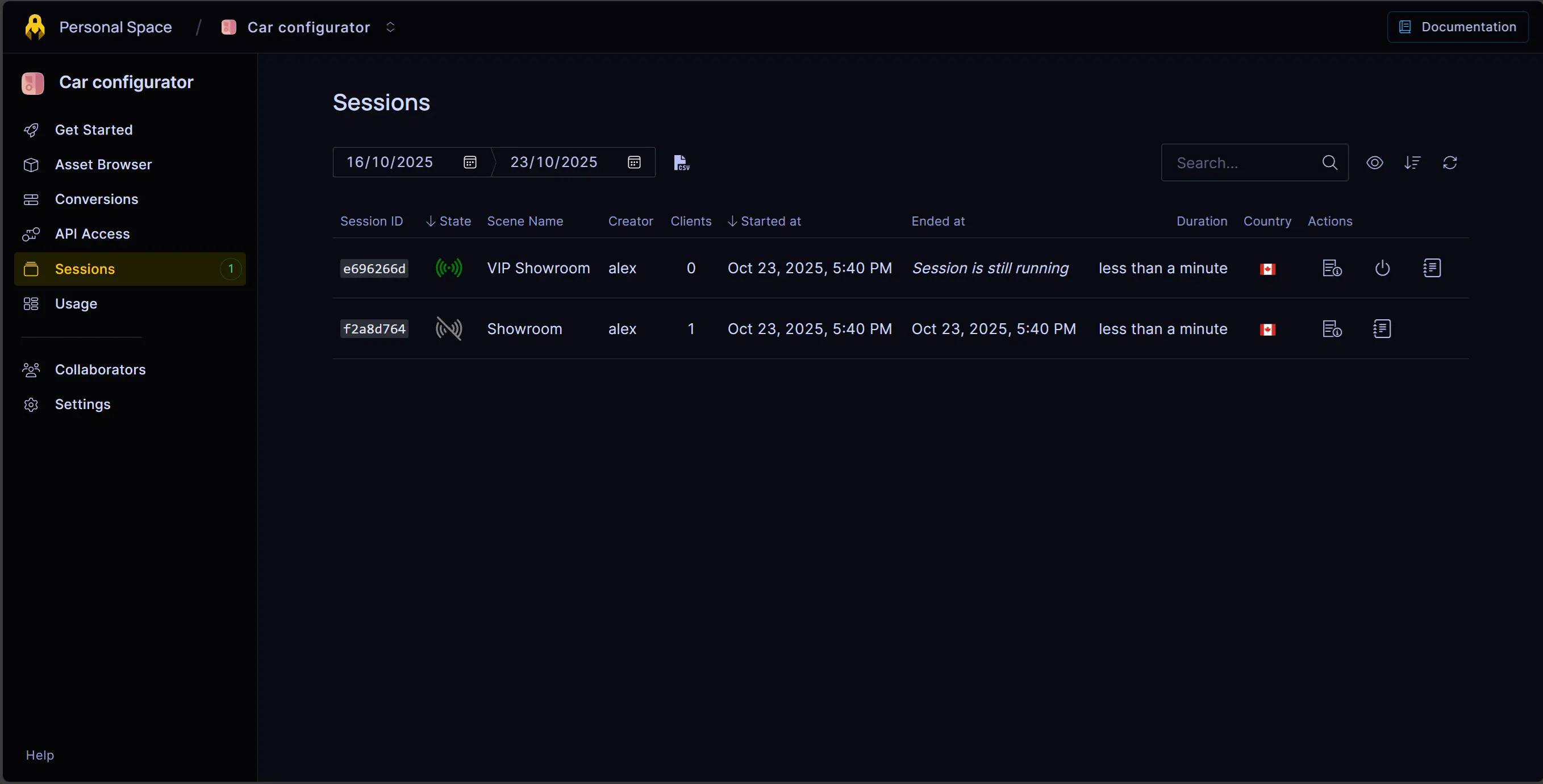Open logs icon for VIP Showroom session

1432,268
